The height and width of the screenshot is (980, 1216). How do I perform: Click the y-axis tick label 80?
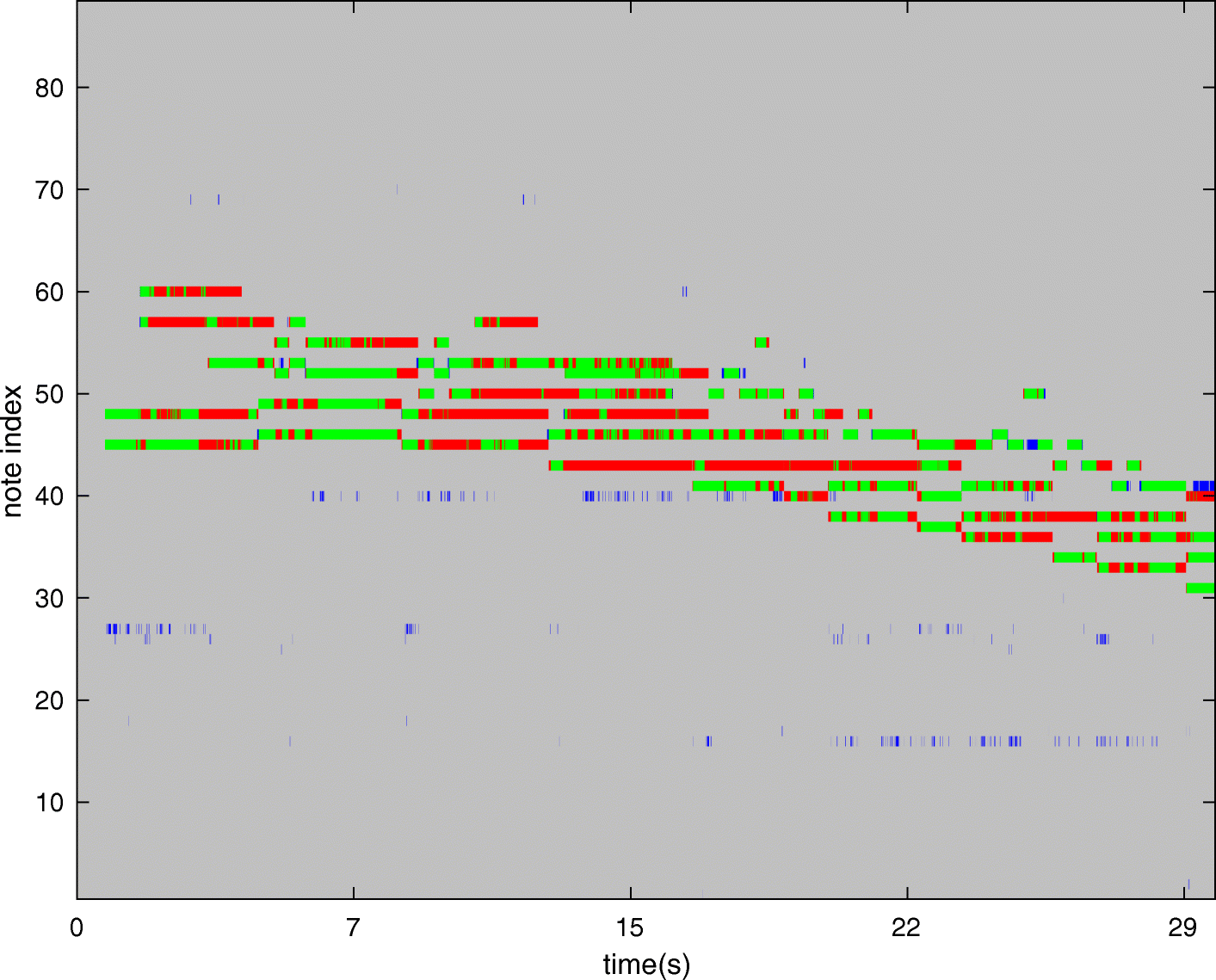coord(50,88)
